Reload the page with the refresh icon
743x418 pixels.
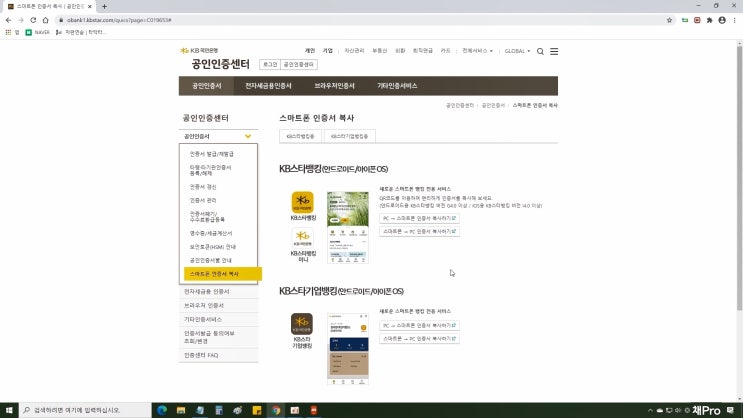click(33, 20)
